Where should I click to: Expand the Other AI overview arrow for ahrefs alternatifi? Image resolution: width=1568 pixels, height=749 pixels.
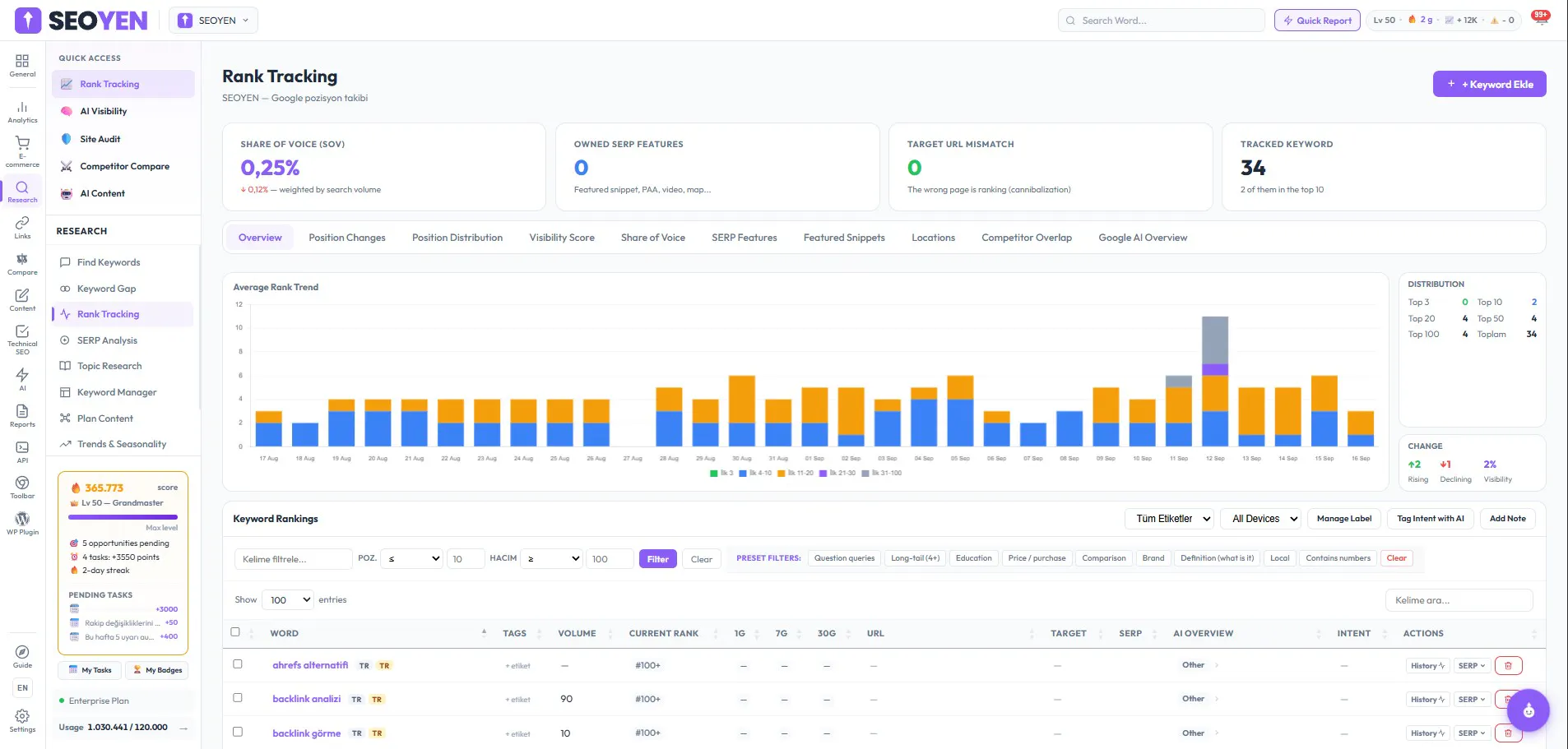point(1217,665)
